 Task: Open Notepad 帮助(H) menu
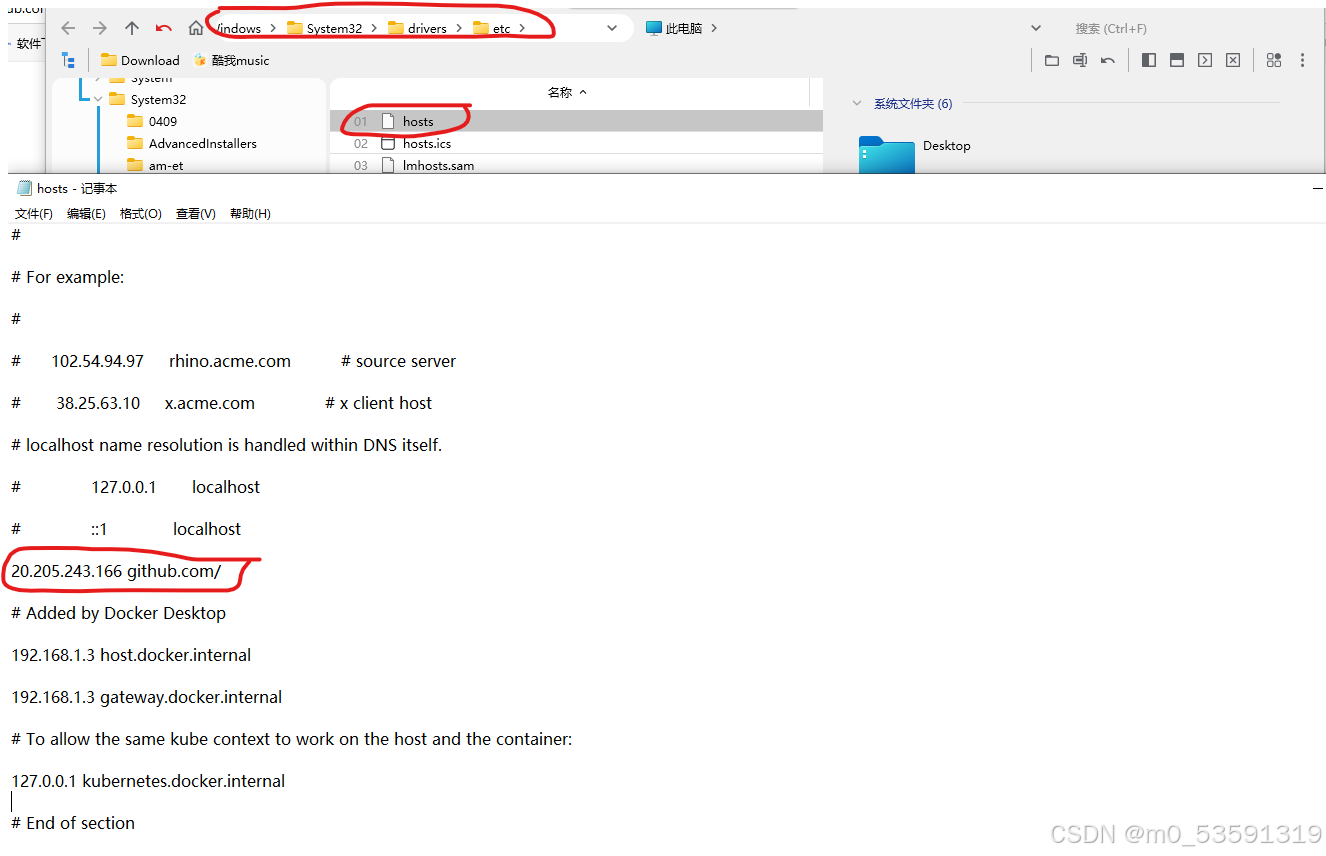click(250, 214)
